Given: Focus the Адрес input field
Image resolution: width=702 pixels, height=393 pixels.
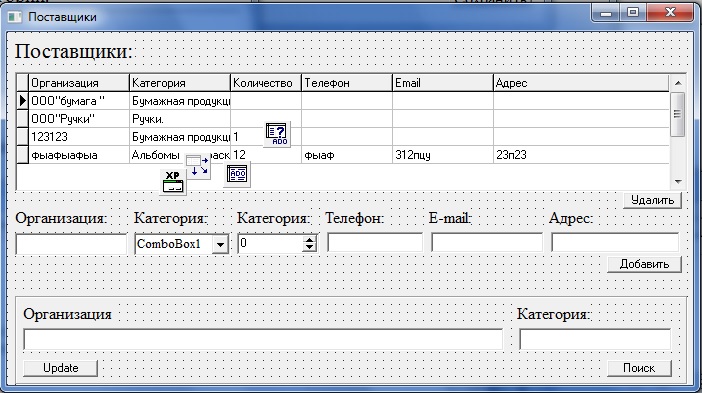Looking at the screenshot, I should click(x=615, y=243).
